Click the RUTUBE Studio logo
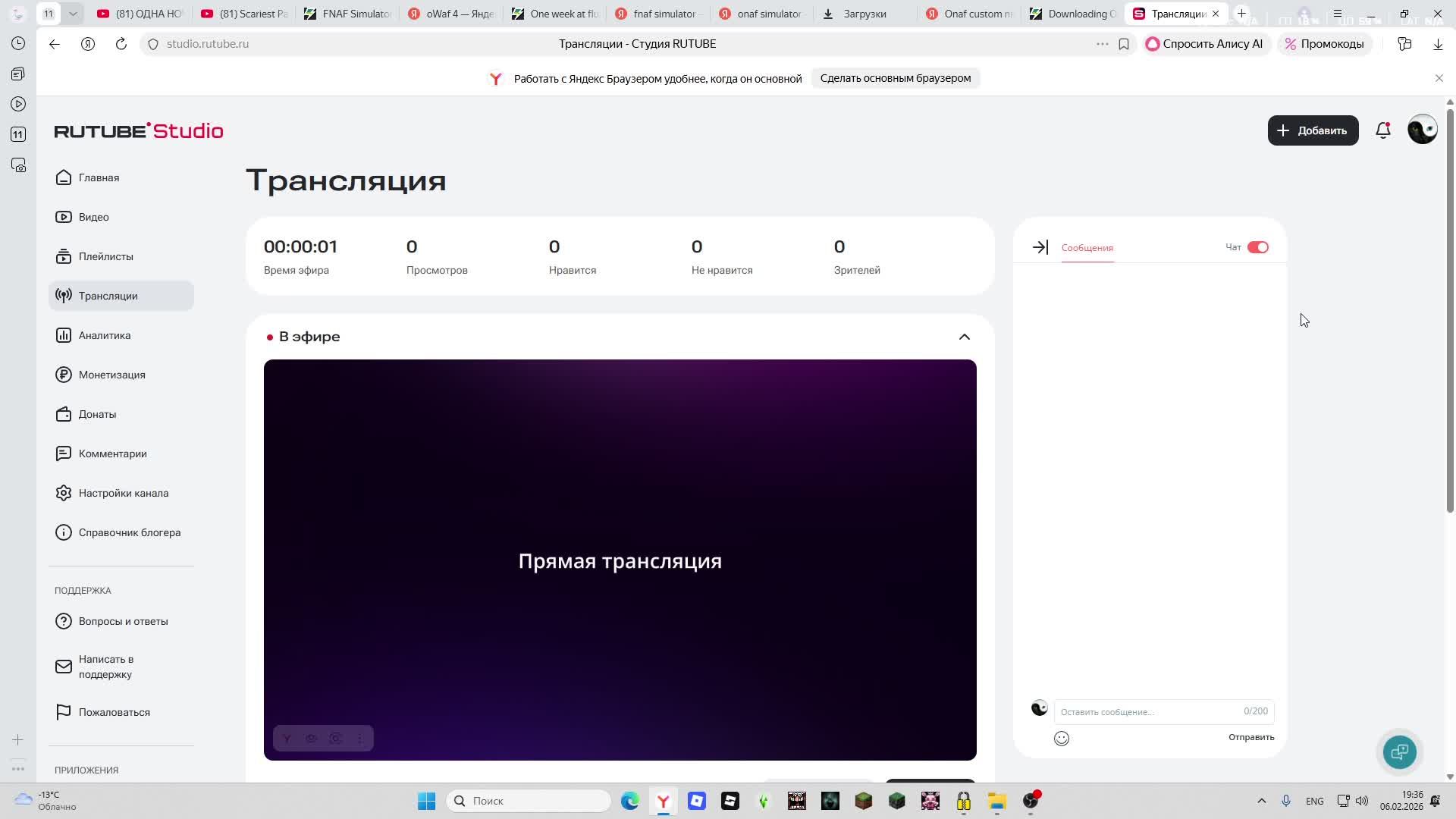Viewport: 1456px width, 819px height. (x=139, y=130)
